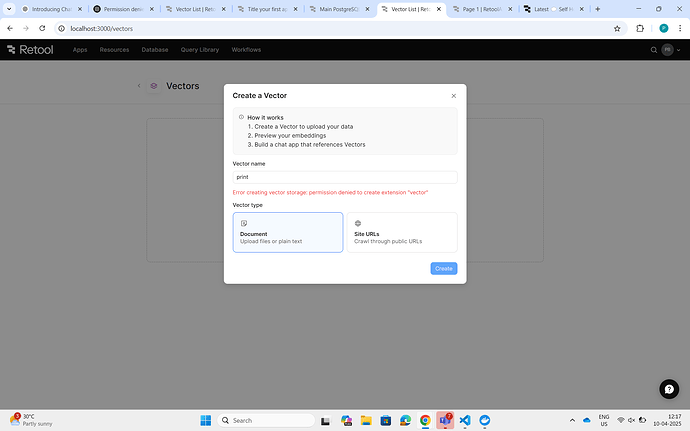Open Visual Studio Code from the taskbar
Viewport: 690px width, 431px height.
click(465, 420)
